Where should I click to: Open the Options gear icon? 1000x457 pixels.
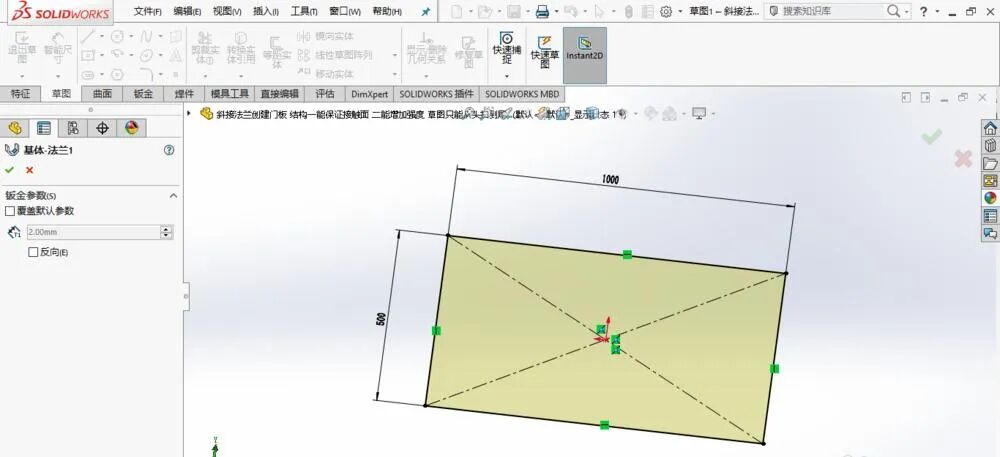666,11
